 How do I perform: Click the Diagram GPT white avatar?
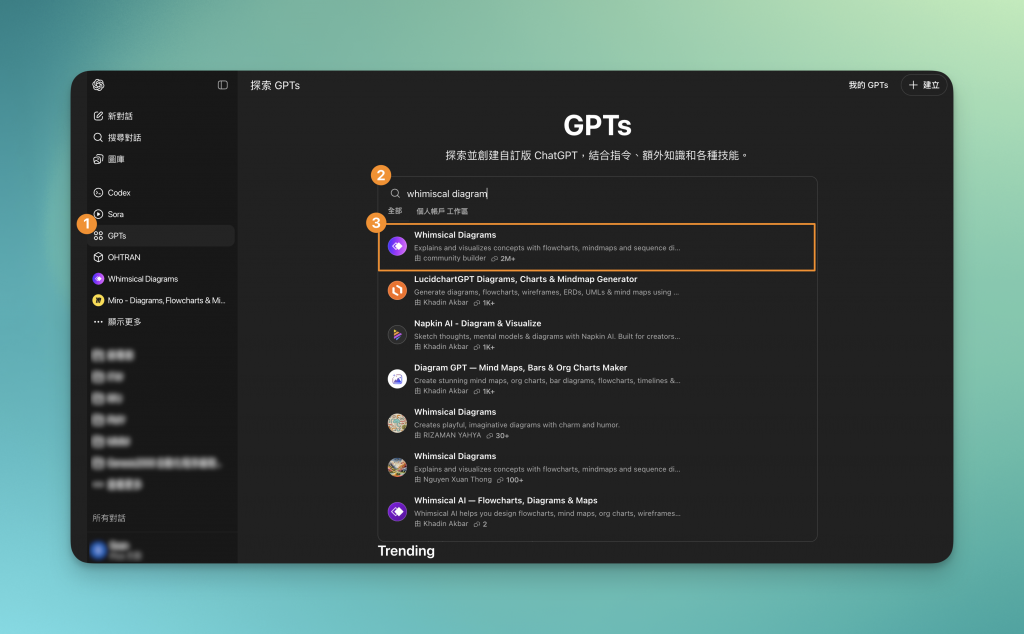coord(397,379)
